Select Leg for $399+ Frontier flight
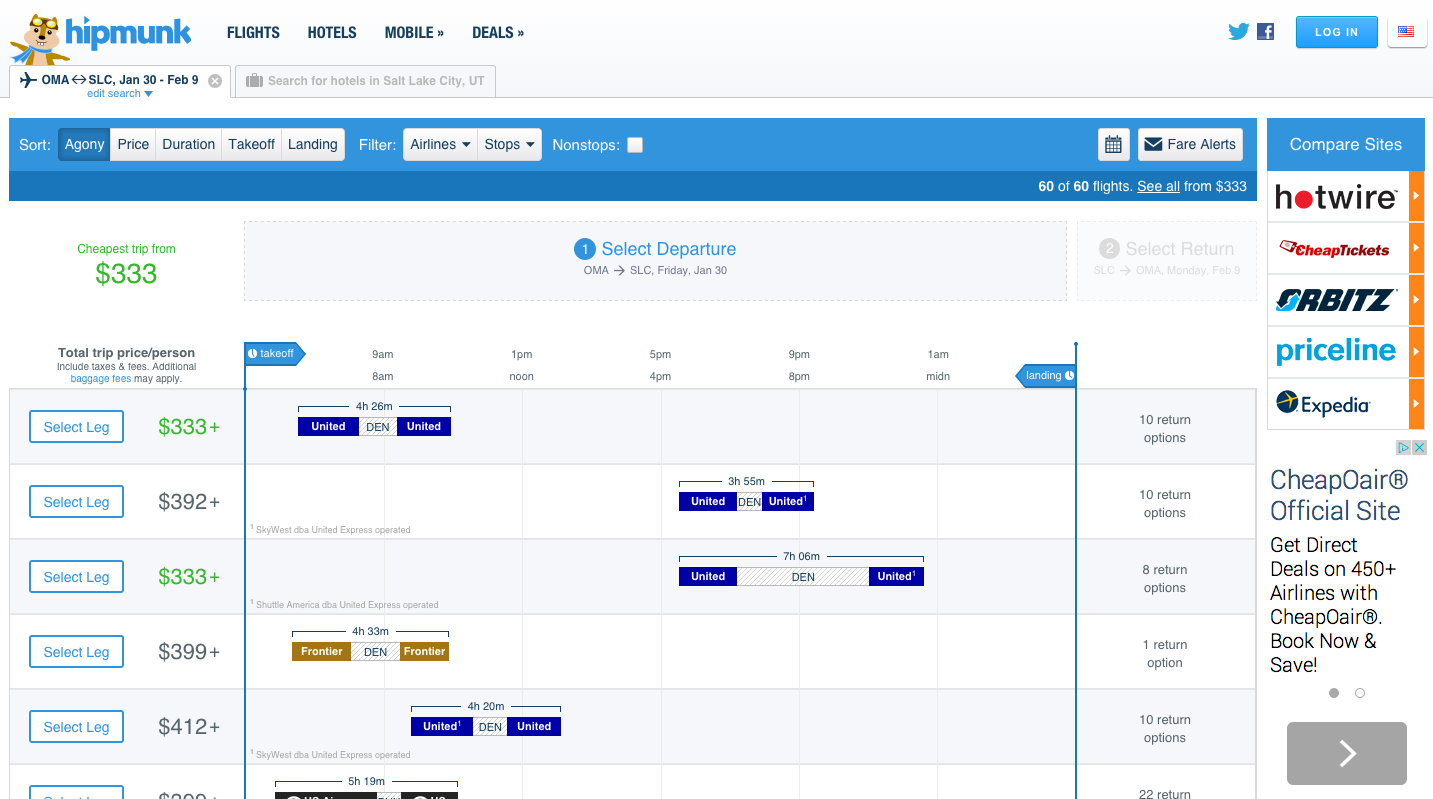Screen dimensions: 1433x799 76,652
